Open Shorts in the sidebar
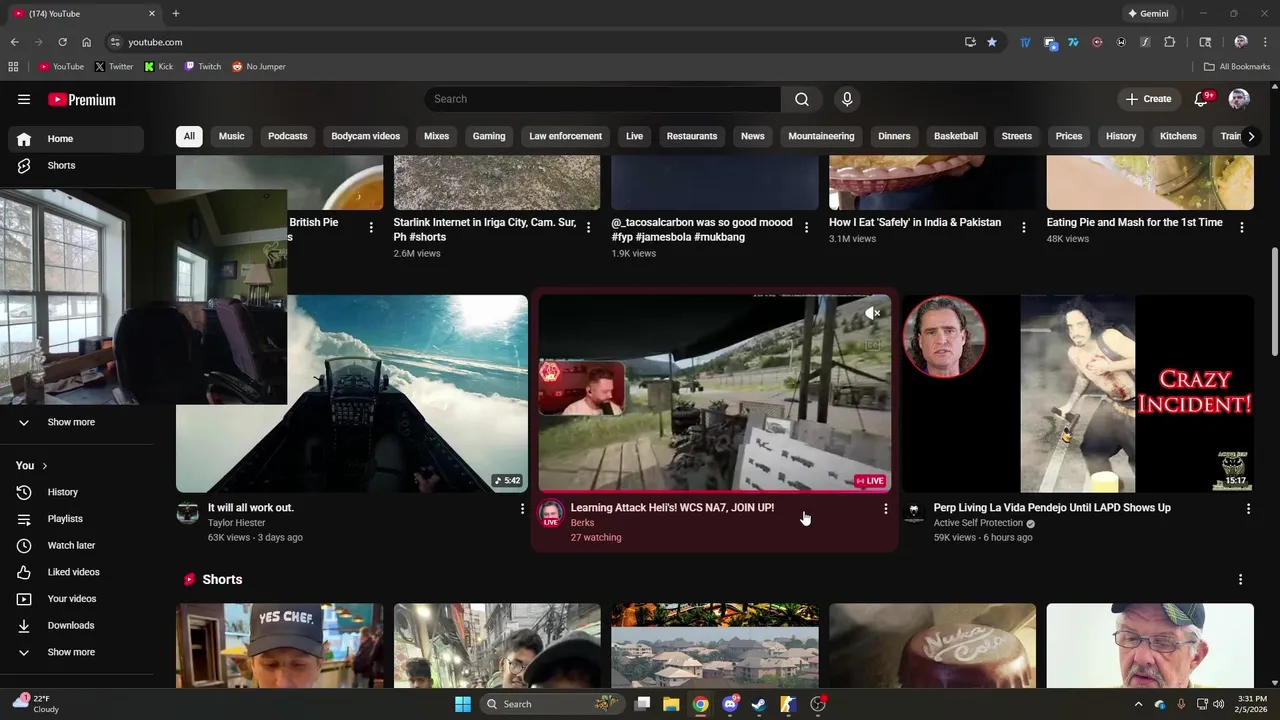Screen dimensions: 1280x720 click(x=77, y=165)
